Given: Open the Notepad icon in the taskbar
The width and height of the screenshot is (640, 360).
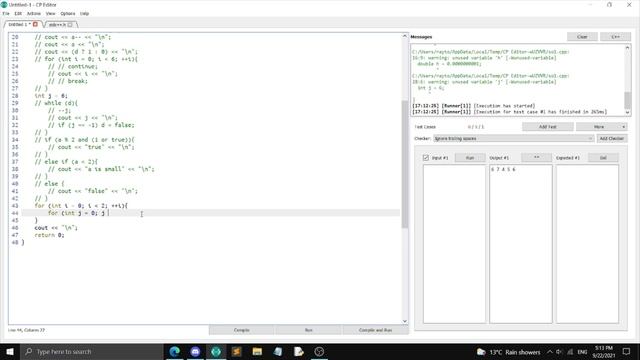Looking at the screenshot, I should pyautogui.click(x=278, y=351).
